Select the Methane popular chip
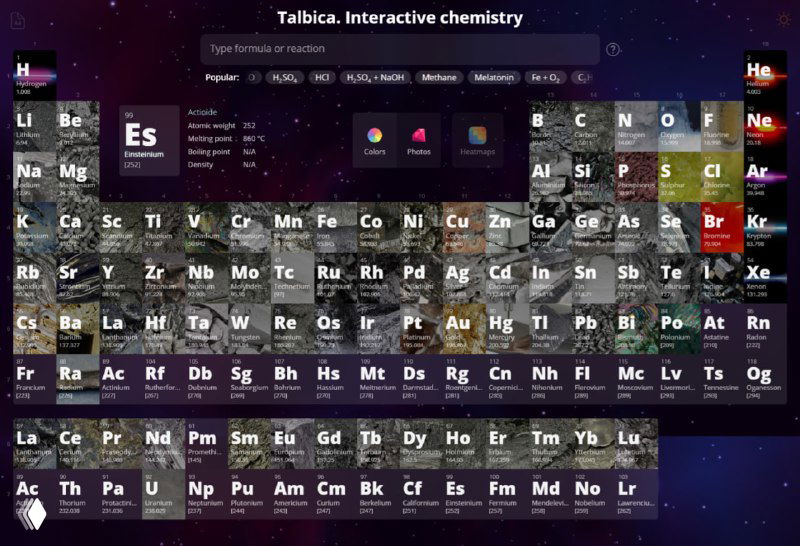800x546 pixels. click(439, 77)
